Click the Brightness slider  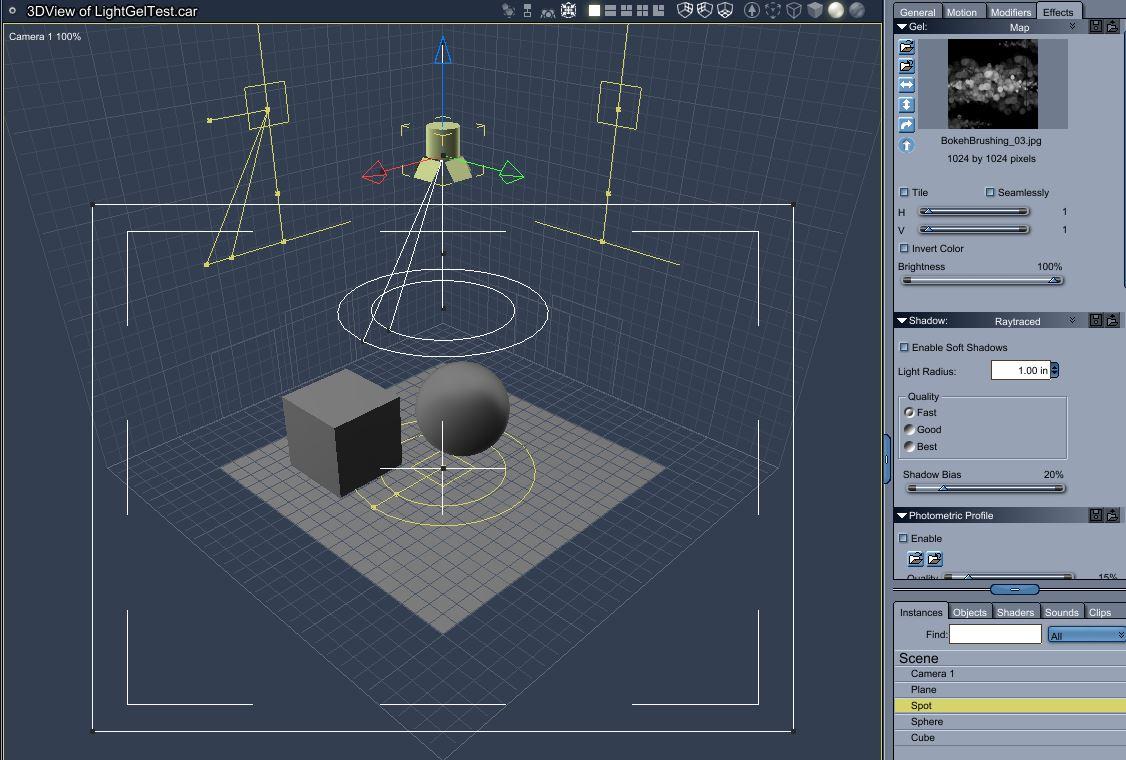[x=982, y=280]
